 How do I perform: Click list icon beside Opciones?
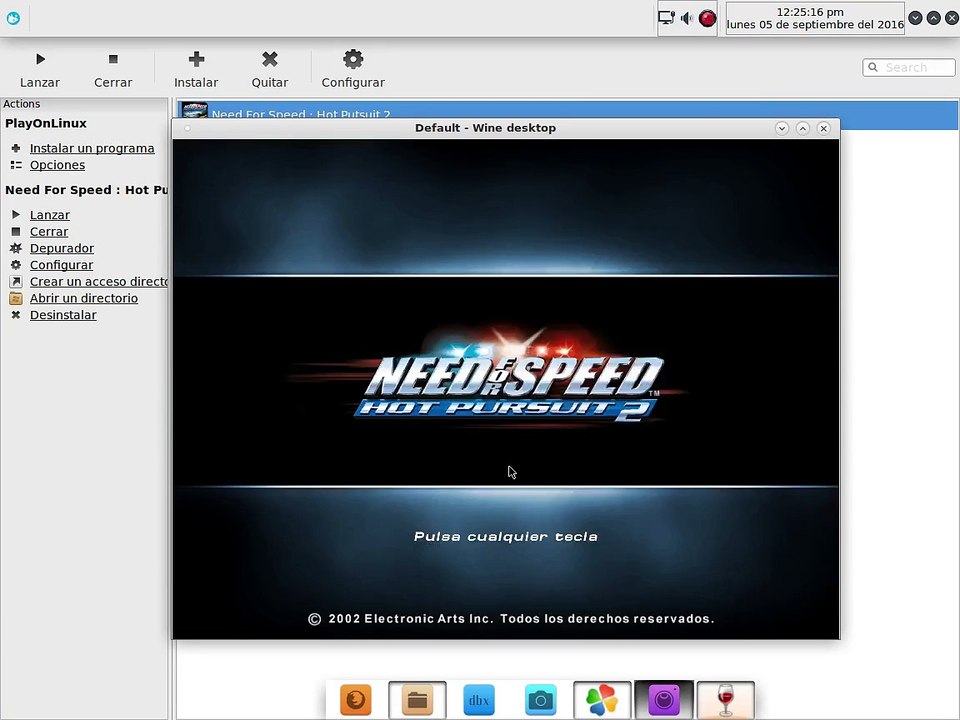tap(16, 165)
